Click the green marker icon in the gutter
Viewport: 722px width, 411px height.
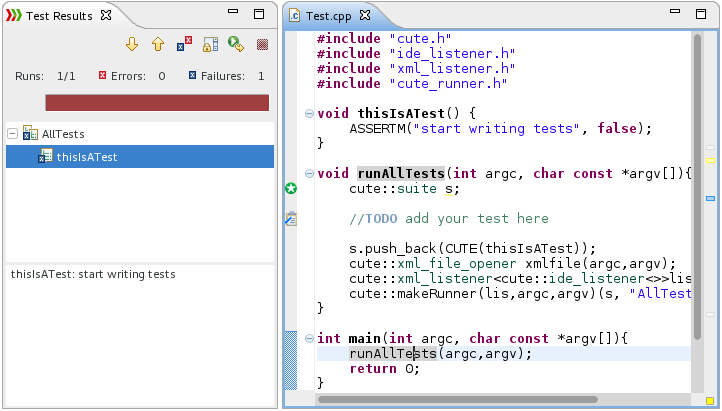click(291, 189)
